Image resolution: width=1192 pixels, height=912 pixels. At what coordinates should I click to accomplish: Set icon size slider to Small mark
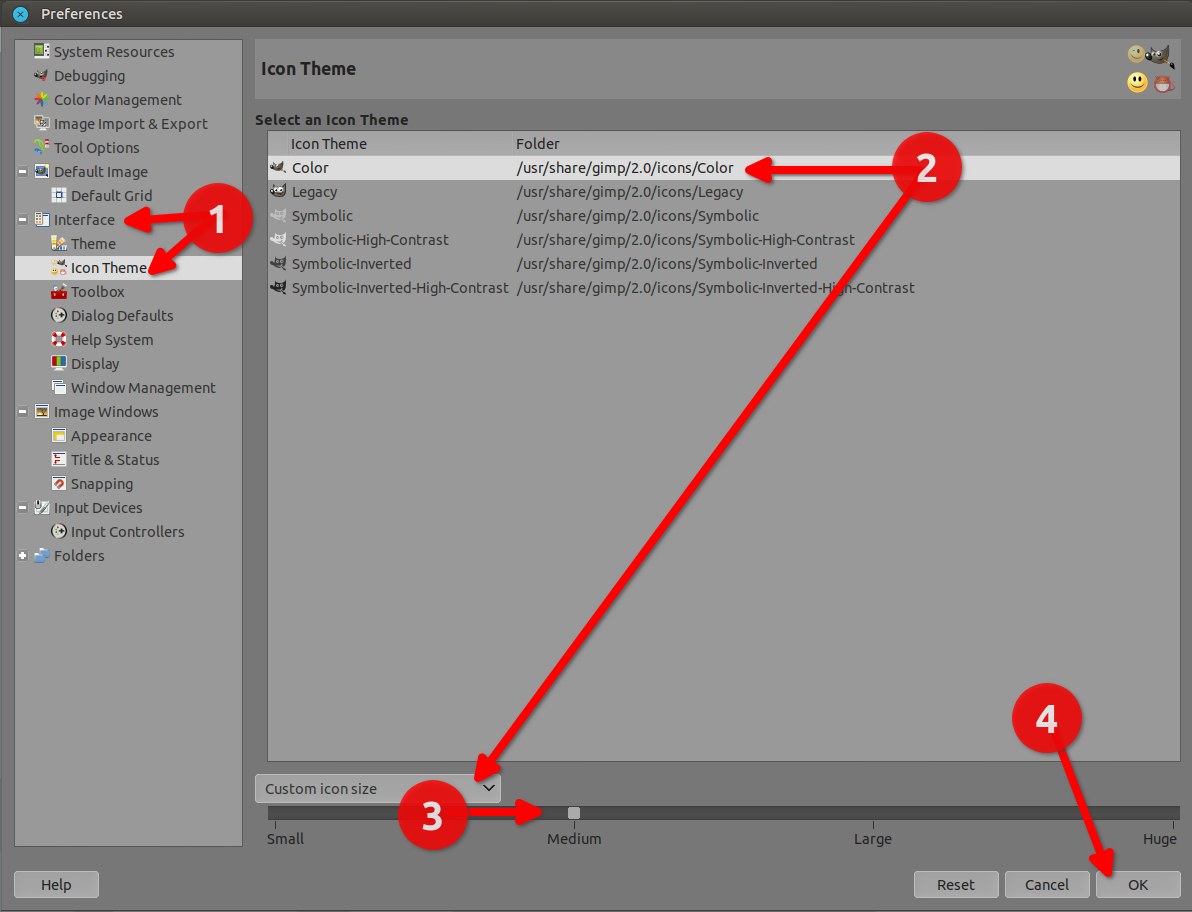point(275,813)
